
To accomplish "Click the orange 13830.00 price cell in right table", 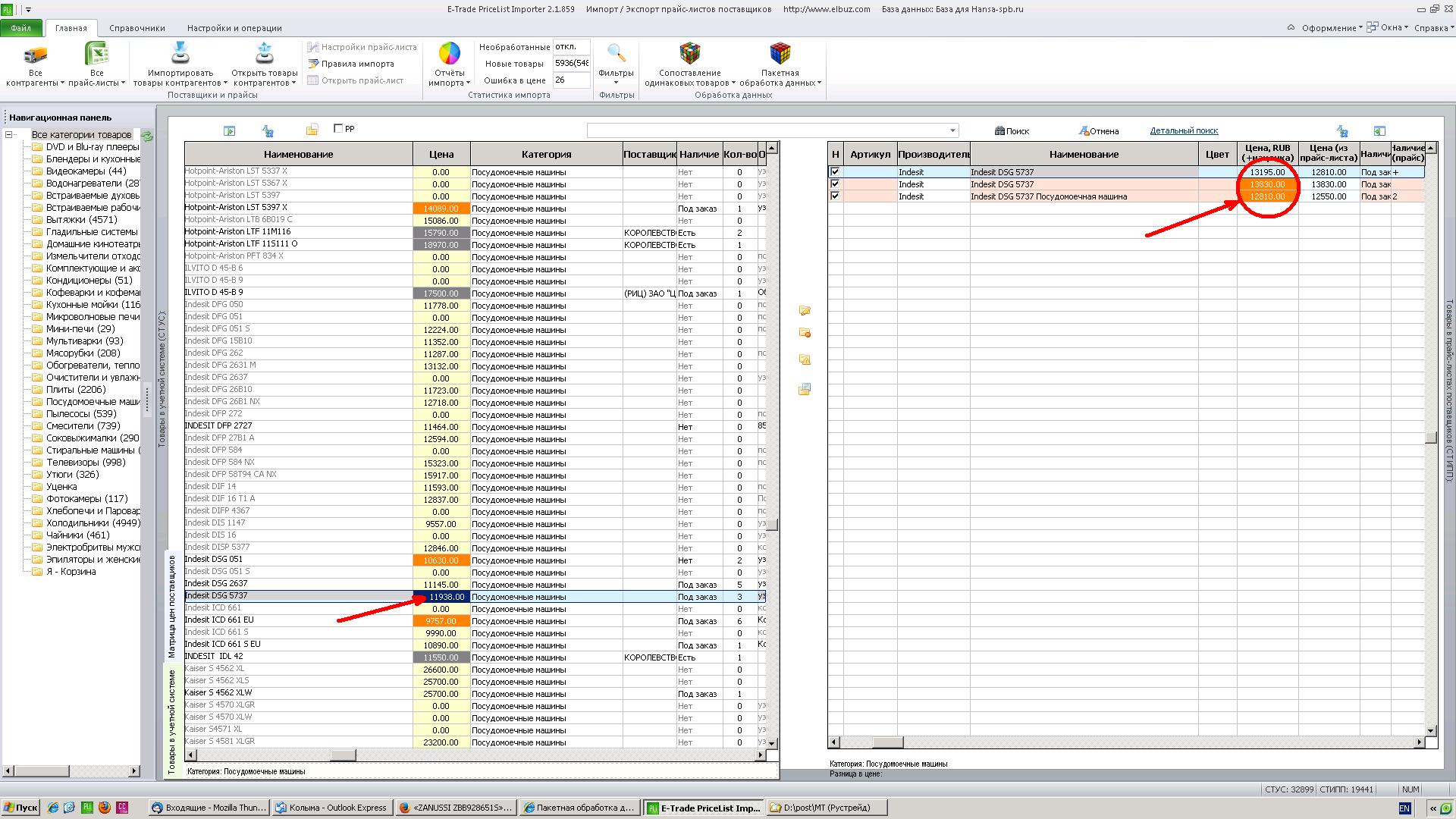I will (x=1267, y=184).
